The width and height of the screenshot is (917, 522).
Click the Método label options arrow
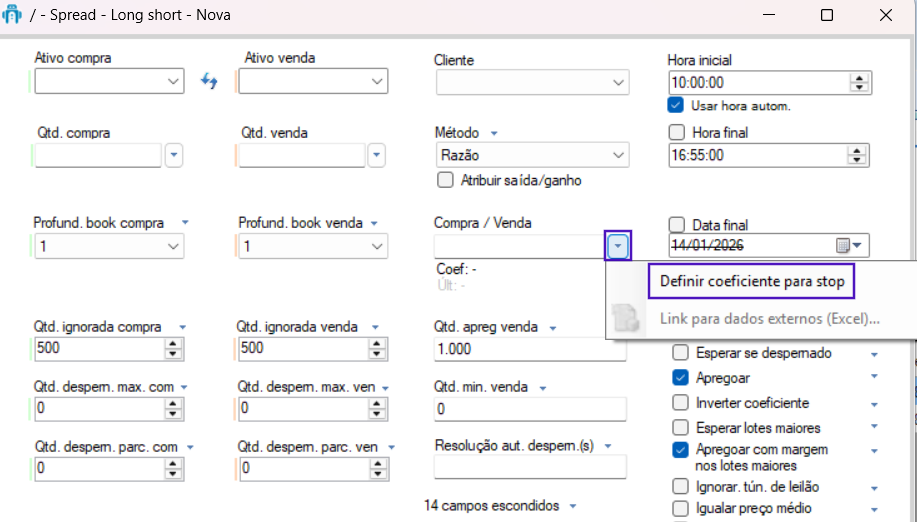tap(494, 133)
